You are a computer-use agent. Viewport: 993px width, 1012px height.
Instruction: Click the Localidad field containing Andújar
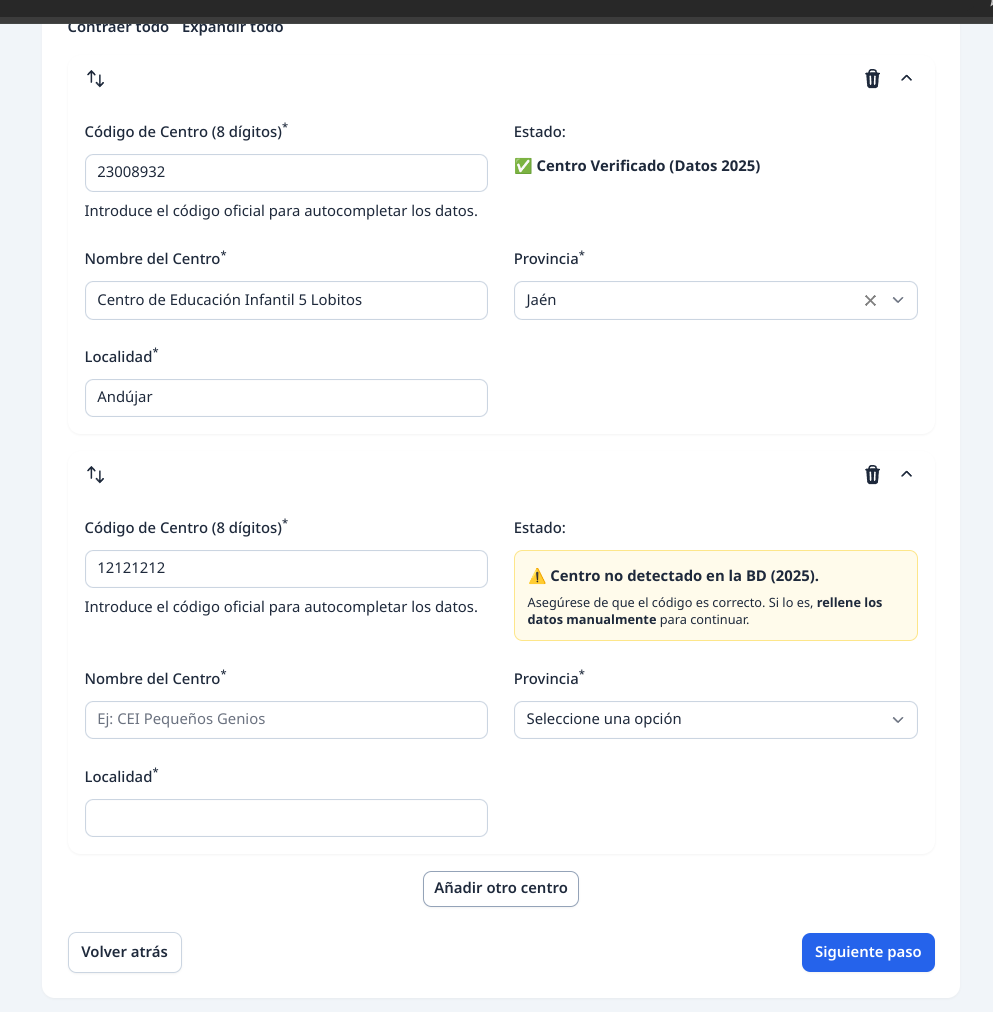[286, 398]
